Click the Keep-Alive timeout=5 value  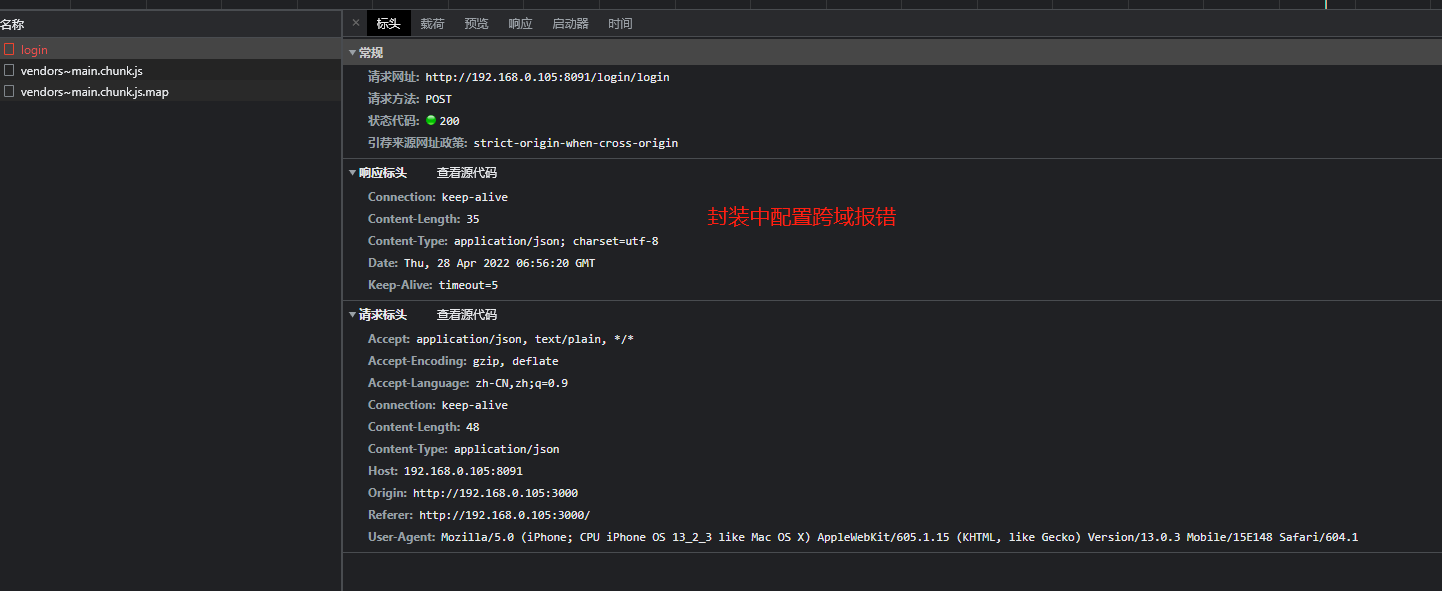[468, 285]
